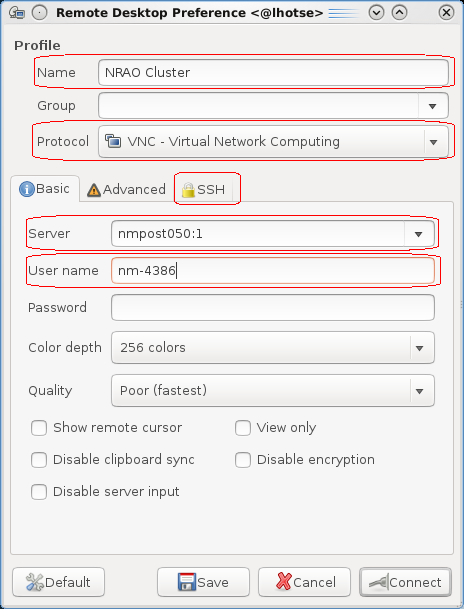Viewport: 464px width, 609px height.
Task: Click the floppy disk Save icon
Action: pyautogui.click(x=187, y=582)
